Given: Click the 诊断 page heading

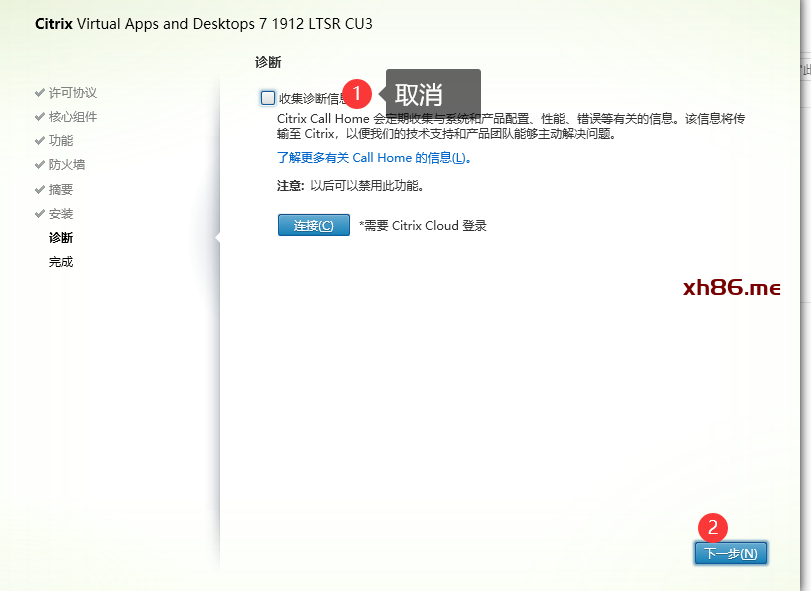Looking at the screenshot, I should click(268, 63).
